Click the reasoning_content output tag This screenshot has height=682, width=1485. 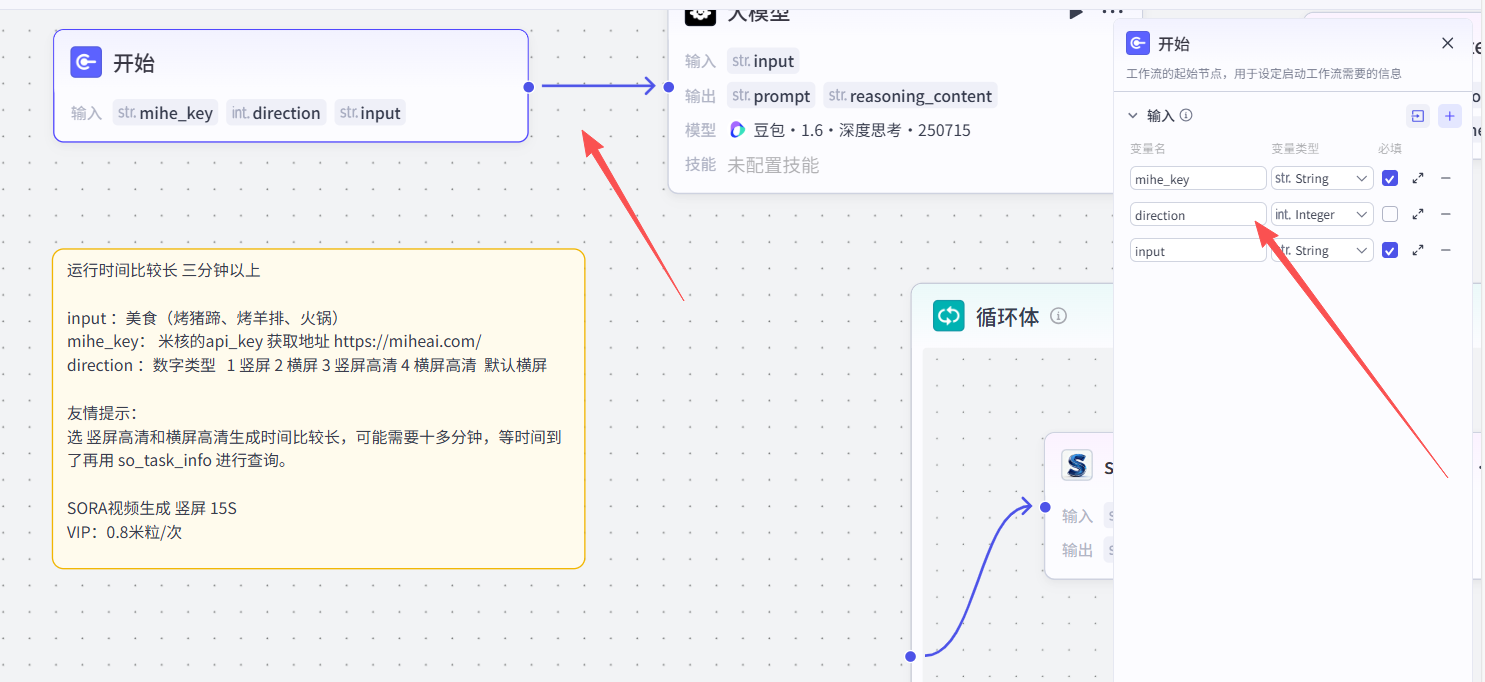(x=910, y=96)
